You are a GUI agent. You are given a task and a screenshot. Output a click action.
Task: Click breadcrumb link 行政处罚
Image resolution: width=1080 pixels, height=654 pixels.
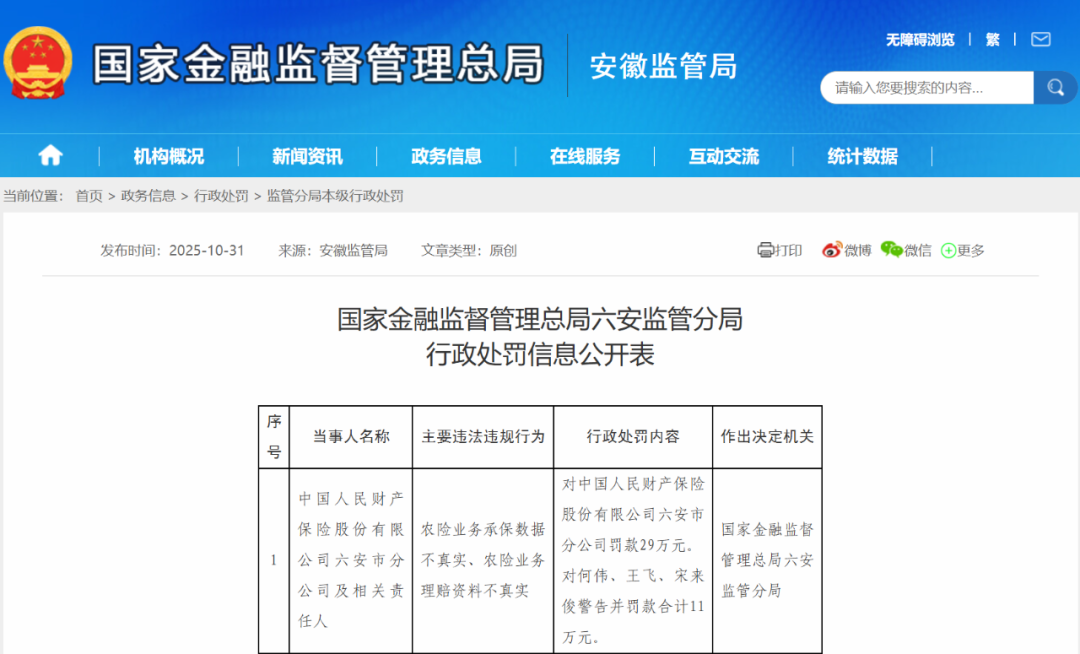tap(221, 196)
